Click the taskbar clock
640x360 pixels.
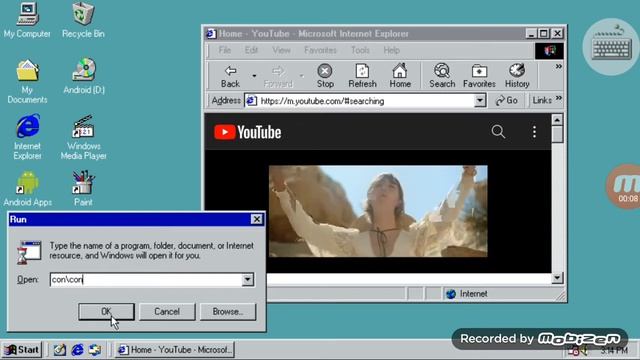(613, 350)
